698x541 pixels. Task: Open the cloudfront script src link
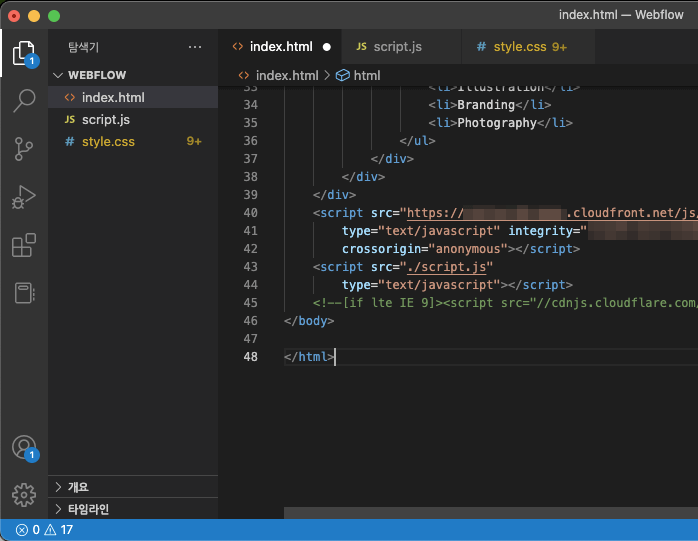[552, 213]
